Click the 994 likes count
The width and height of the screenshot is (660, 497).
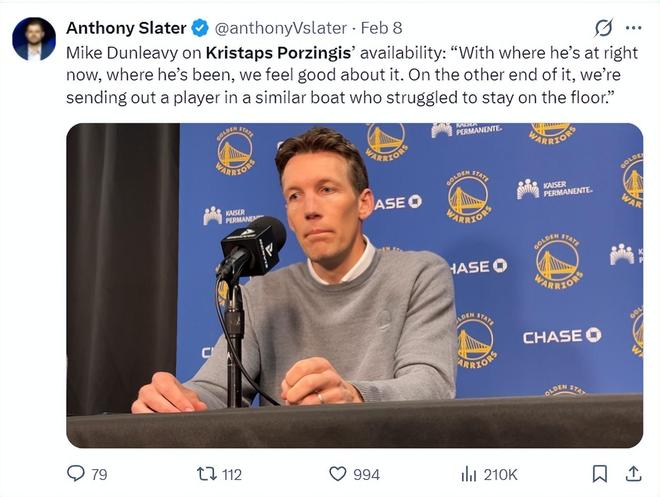[366, 474]
